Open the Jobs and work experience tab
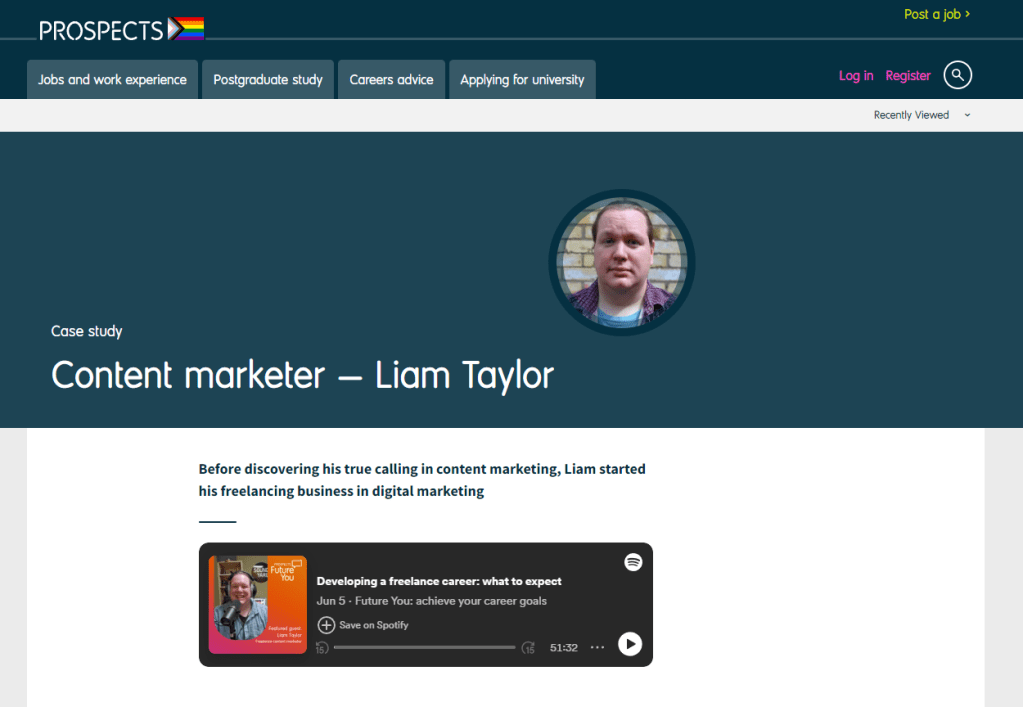The image size is (1023, 707). 112,80
